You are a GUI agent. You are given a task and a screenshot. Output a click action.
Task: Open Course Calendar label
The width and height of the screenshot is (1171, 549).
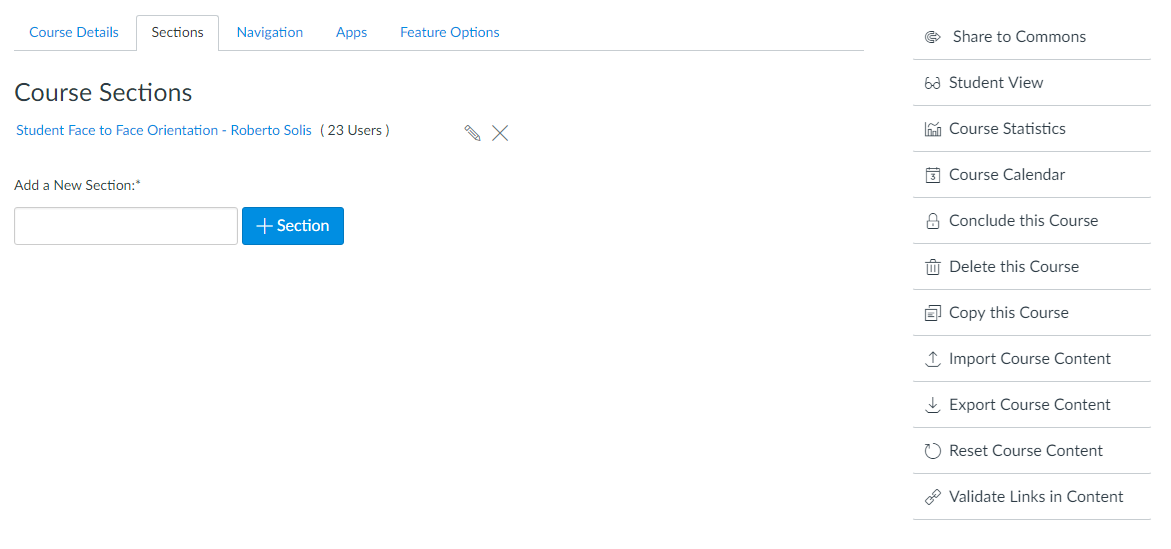(1007, 175)
